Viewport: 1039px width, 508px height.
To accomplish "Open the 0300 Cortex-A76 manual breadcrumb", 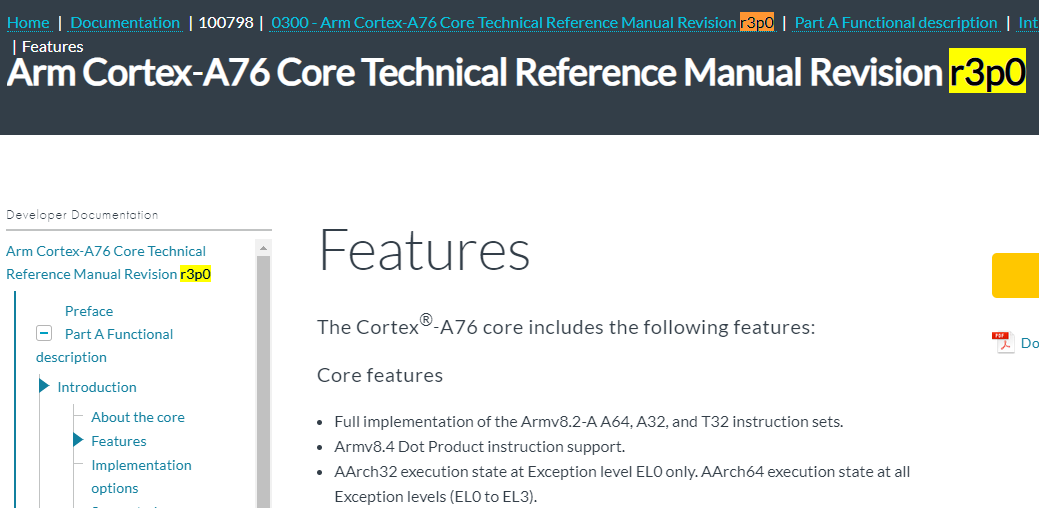I will (523, 23).
